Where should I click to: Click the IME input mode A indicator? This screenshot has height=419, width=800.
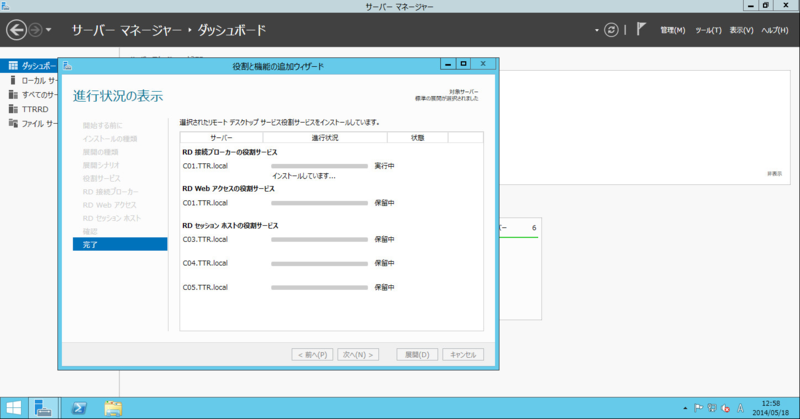740,408
